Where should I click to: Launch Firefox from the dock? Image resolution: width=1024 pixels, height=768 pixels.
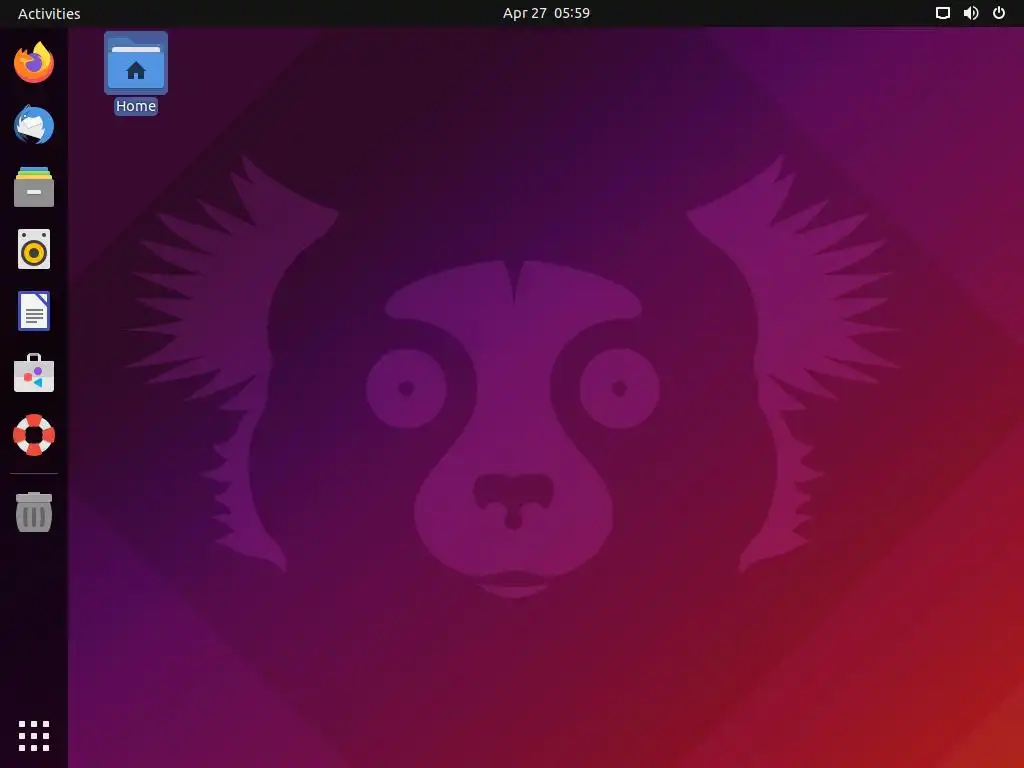[x=34, y=63]
